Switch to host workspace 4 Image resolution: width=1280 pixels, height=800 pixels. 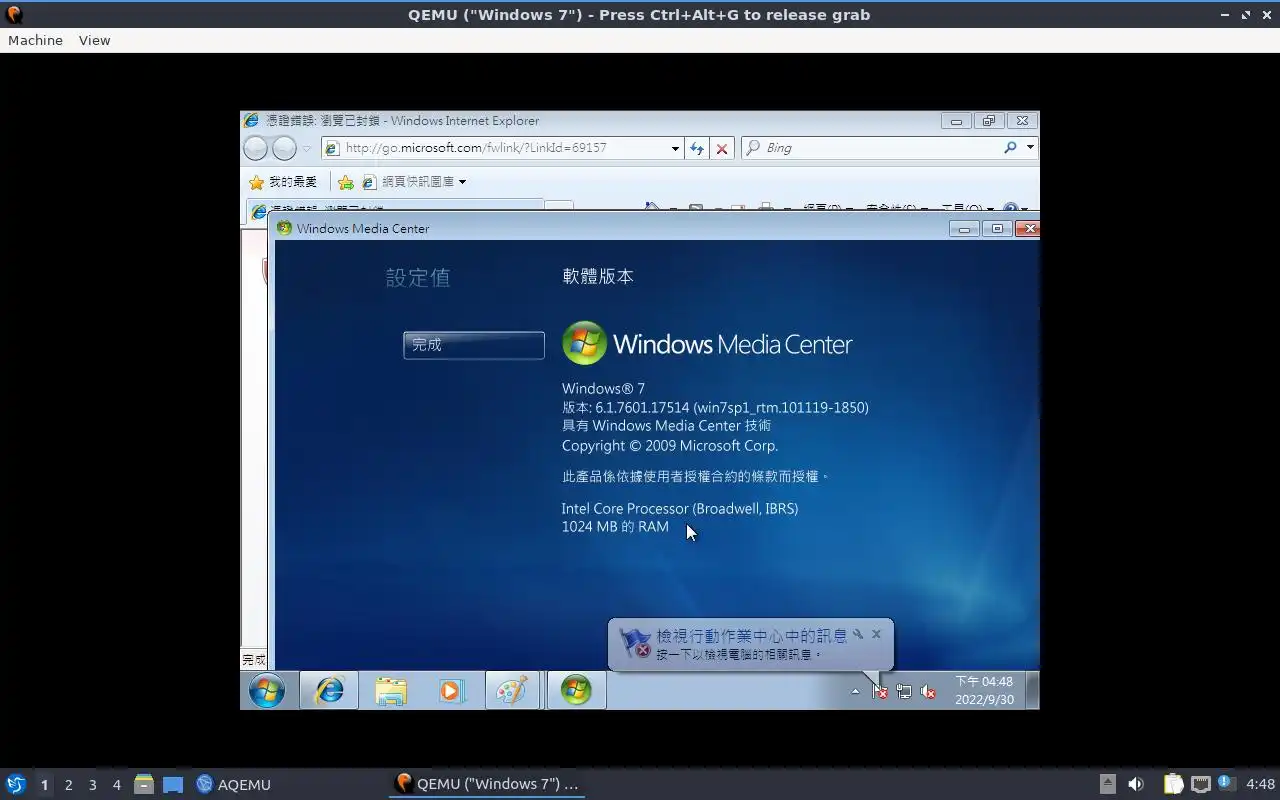116,785
